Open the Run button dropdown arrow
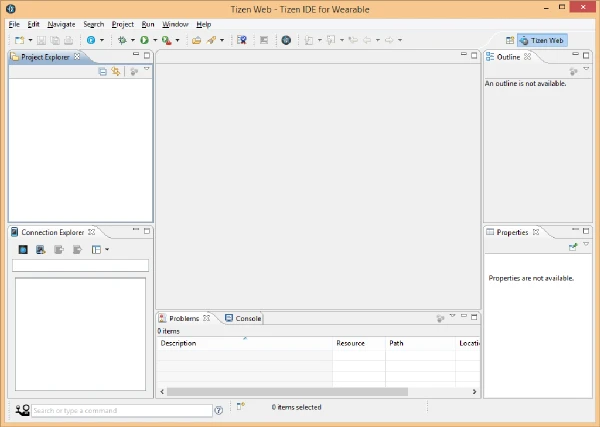The height and width of the screenshot is (427, 600). point(154,40)
